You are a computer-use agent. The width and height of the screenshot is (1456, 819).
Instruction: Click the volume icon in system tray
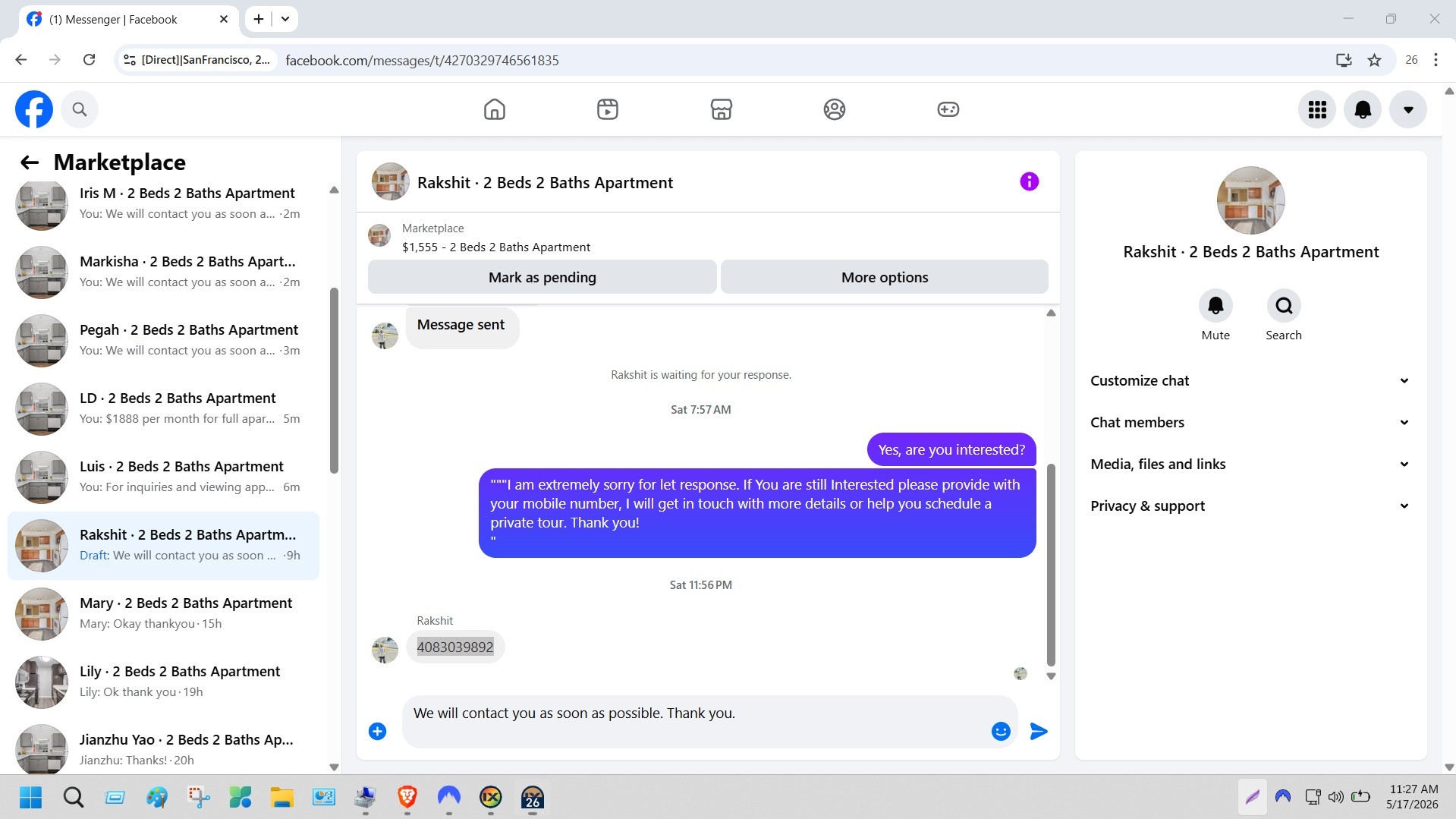(1335, 797)
